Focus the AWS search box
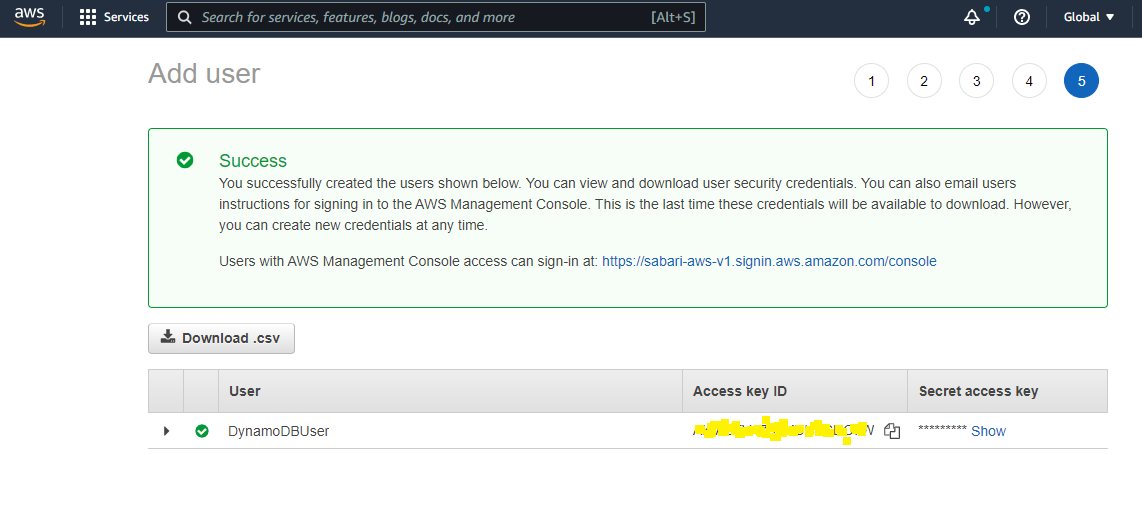Screen dimensions: 1142x507 click(x=436, y=17)
